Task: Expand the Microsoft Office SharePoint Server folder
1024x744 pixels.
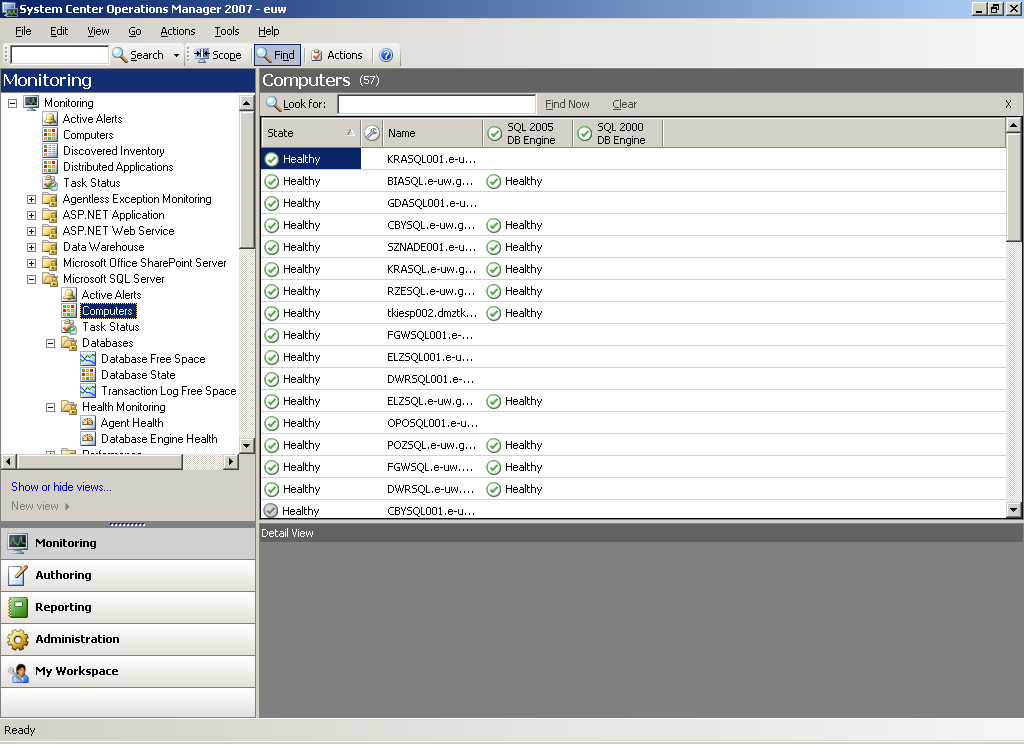Action: pos(31,263)
